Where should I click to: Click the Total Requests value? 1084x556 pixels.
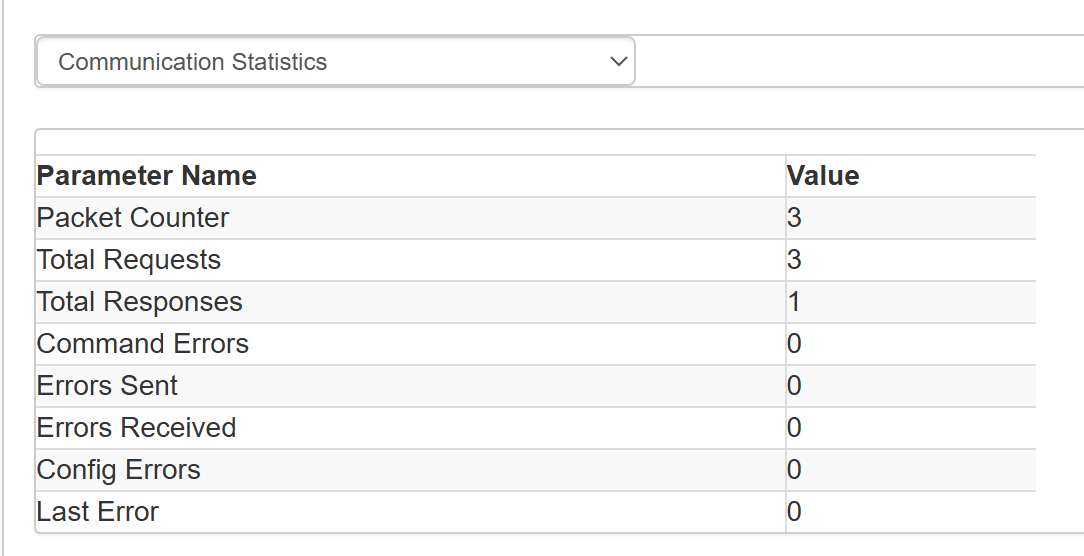pyautogui.click(x=794, y=260)
